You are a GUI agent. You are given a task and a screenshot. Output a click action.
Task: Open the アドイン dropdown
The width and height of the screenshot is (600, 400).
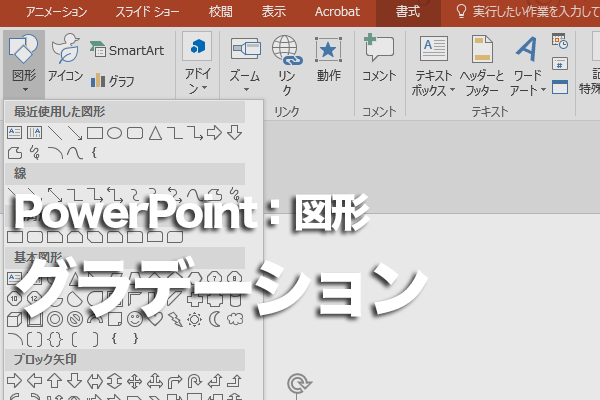197,64
